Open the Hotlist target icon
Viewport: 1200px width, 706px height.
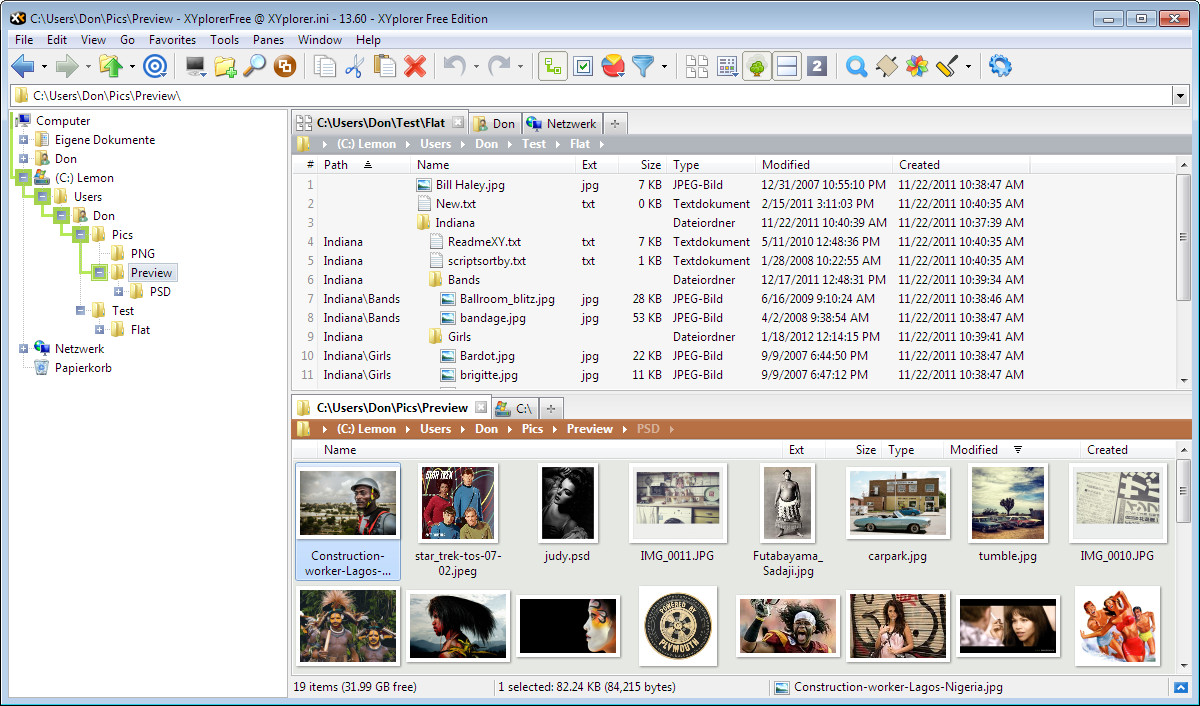tap(154, 67)
